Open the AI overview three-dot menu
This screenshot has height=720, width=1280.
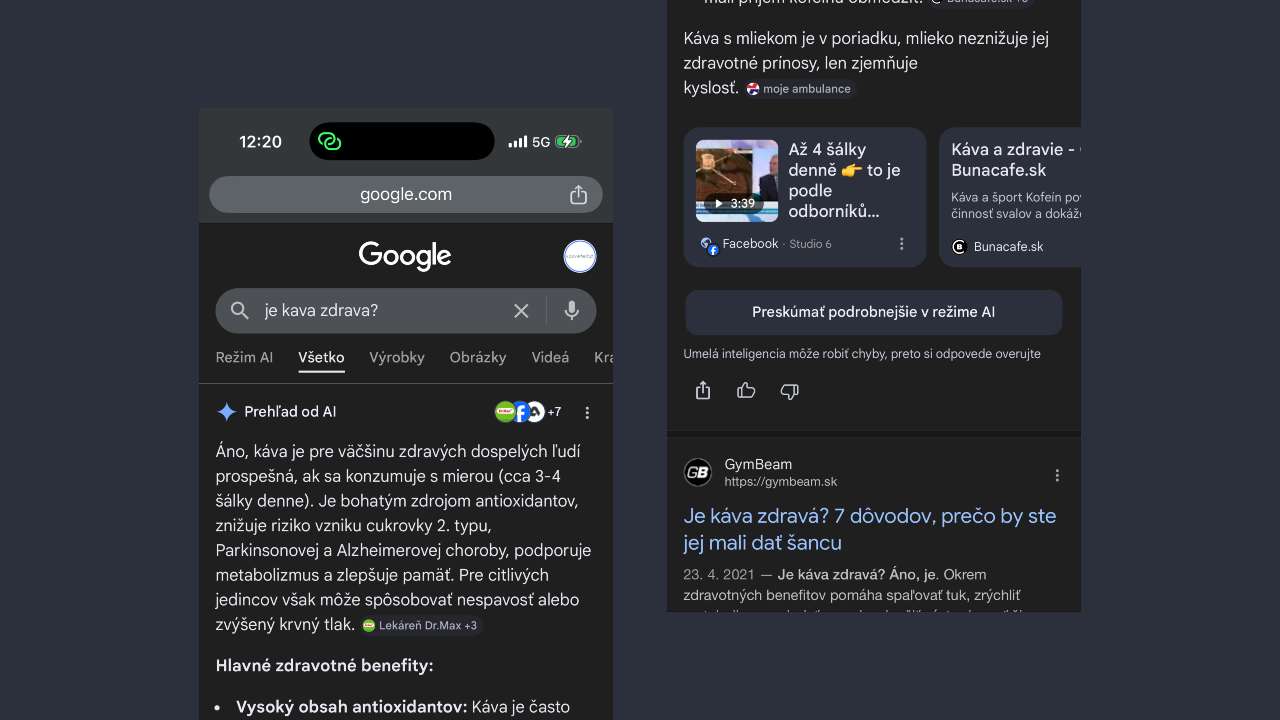[587, 412]
